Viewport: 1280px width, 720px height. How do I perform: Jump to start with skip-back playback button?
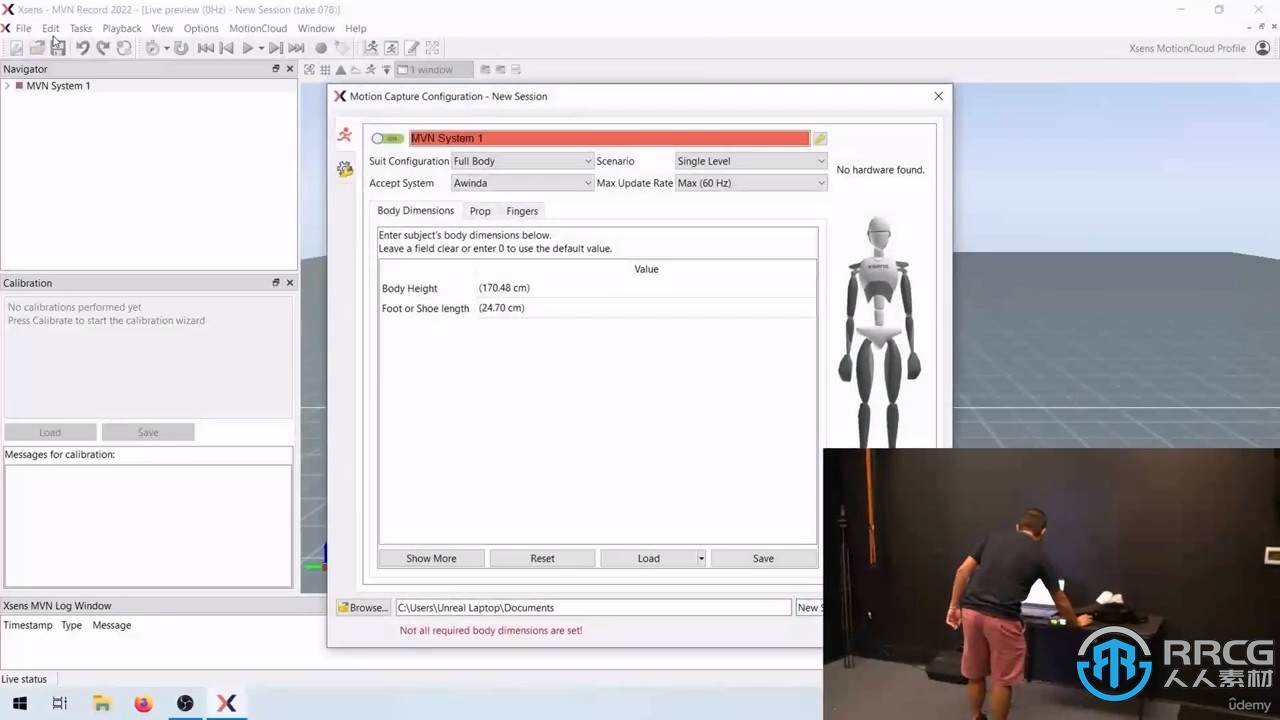(x=205, y=48)
